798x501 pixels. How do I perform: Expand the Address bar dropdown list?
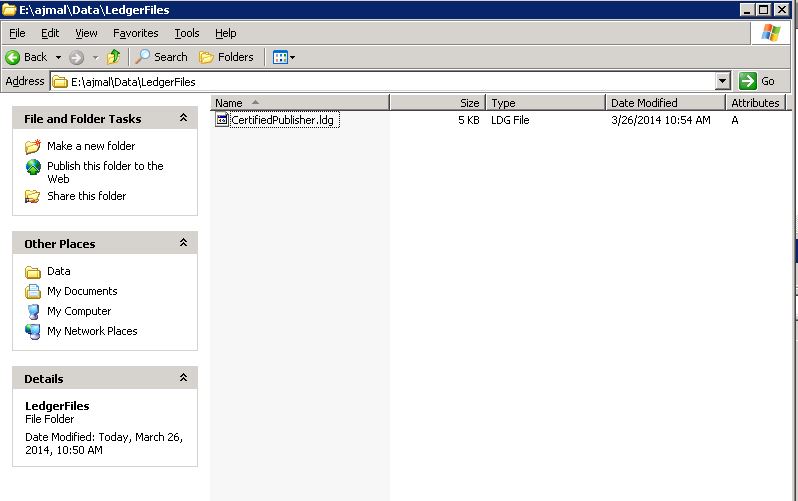722,81
